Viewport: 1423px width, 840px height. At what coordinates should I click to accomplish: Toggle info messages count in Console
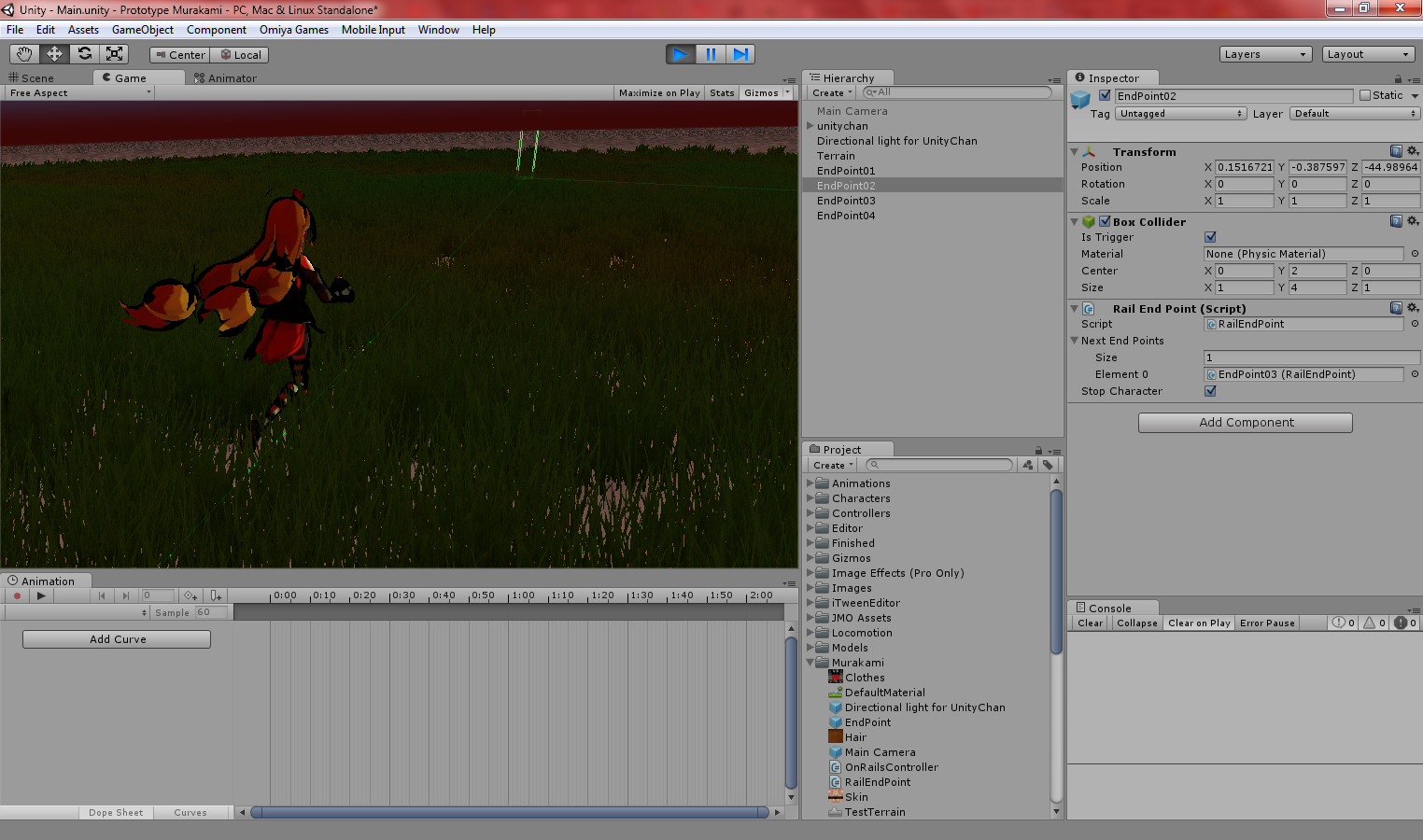point(1344,623)
